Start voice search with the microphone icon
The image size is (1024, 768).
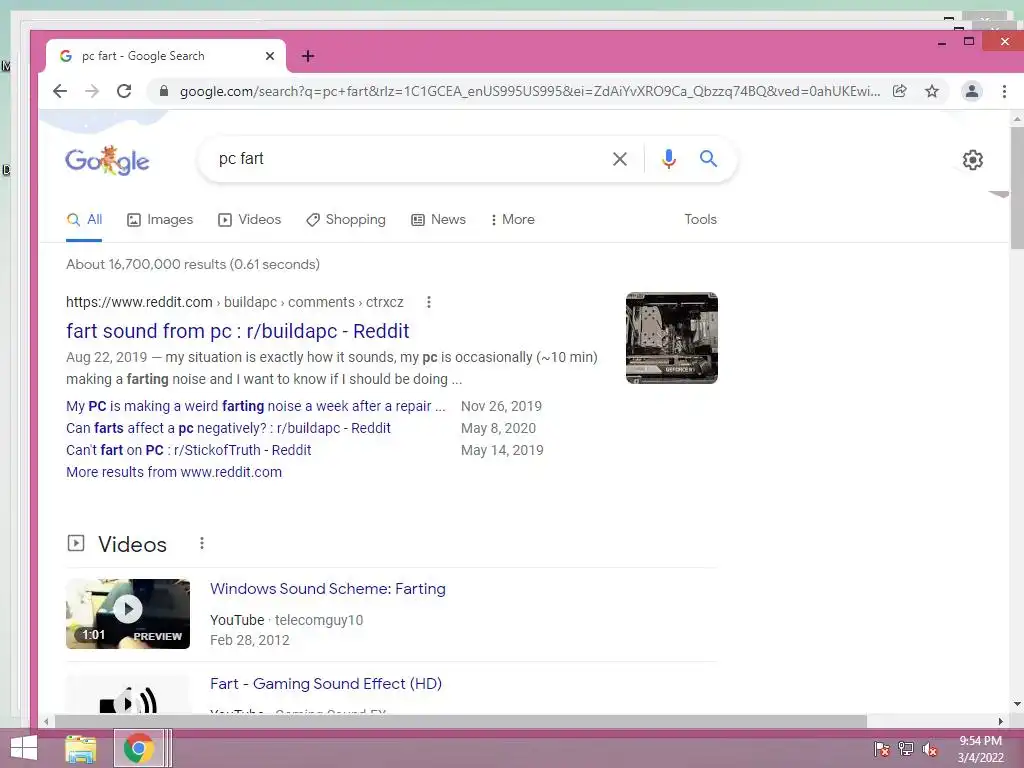[x=669, y=159]
